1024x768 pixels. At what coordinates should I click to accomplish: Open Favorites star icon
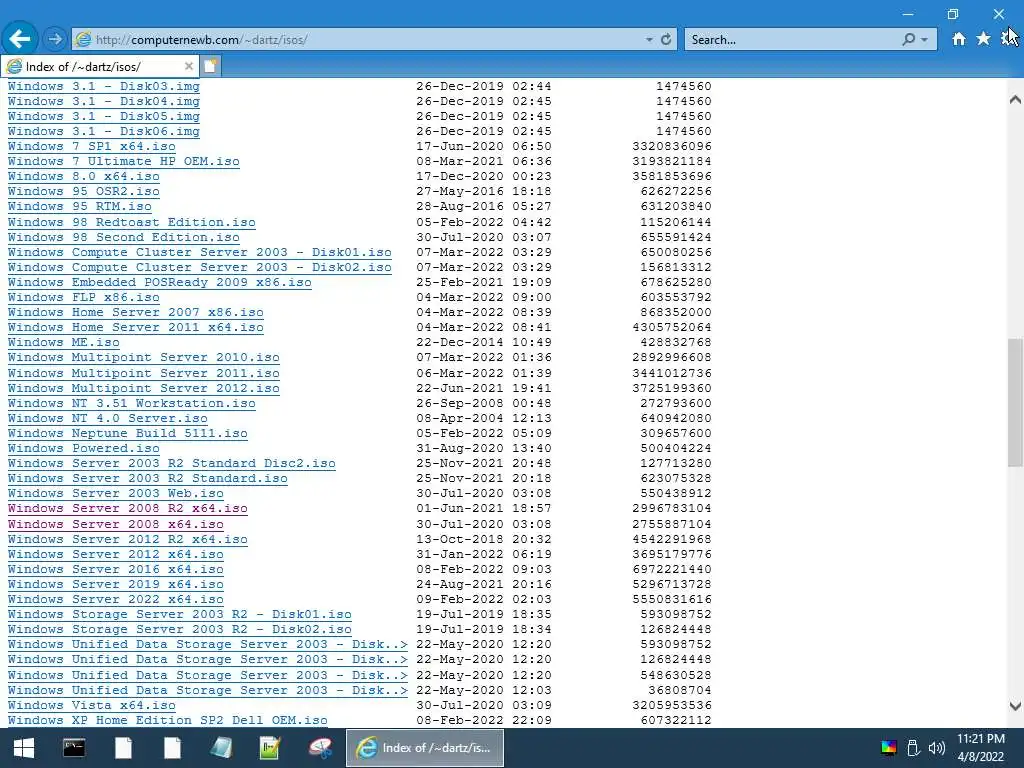point(983,39)
